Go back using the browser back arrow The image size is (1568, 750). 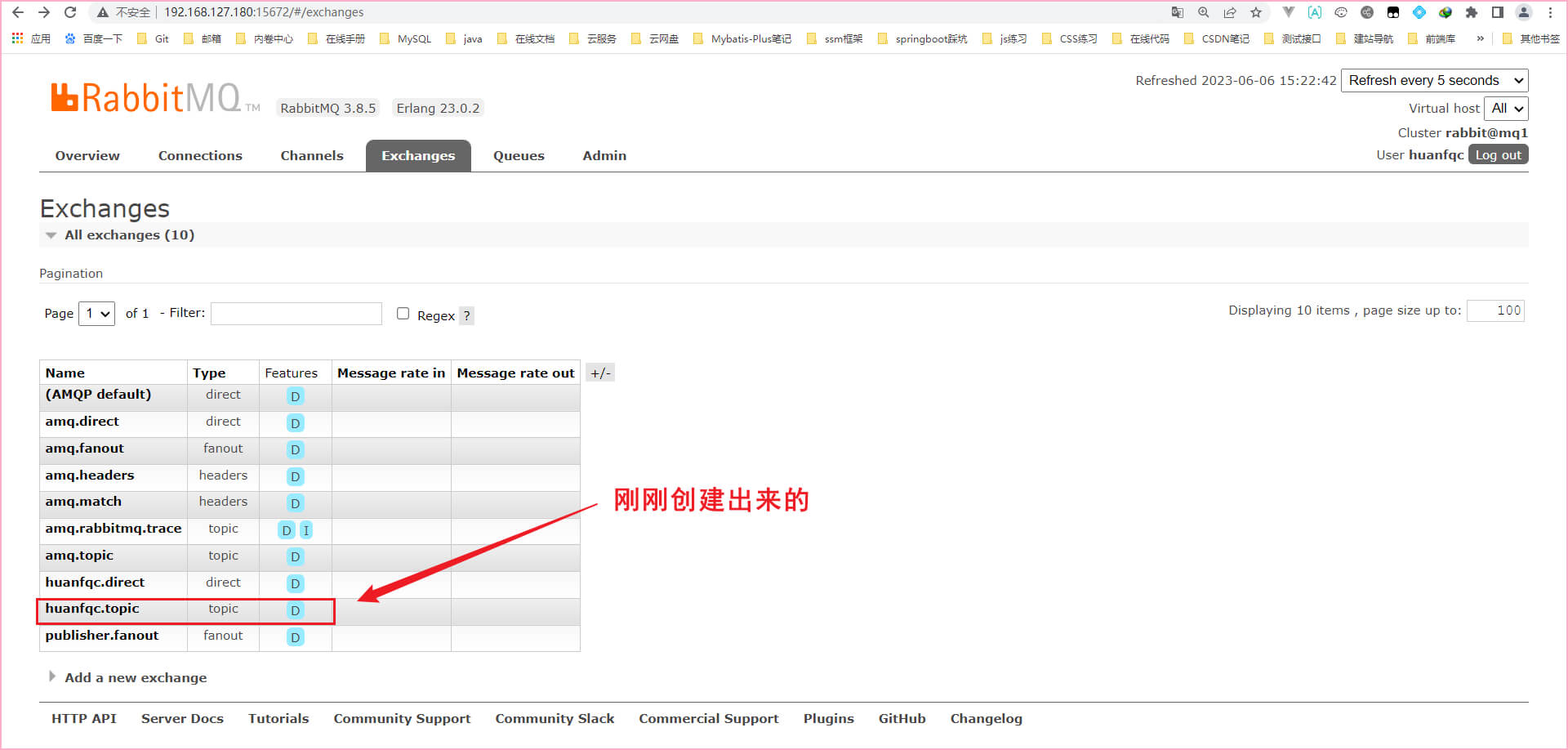18,12
